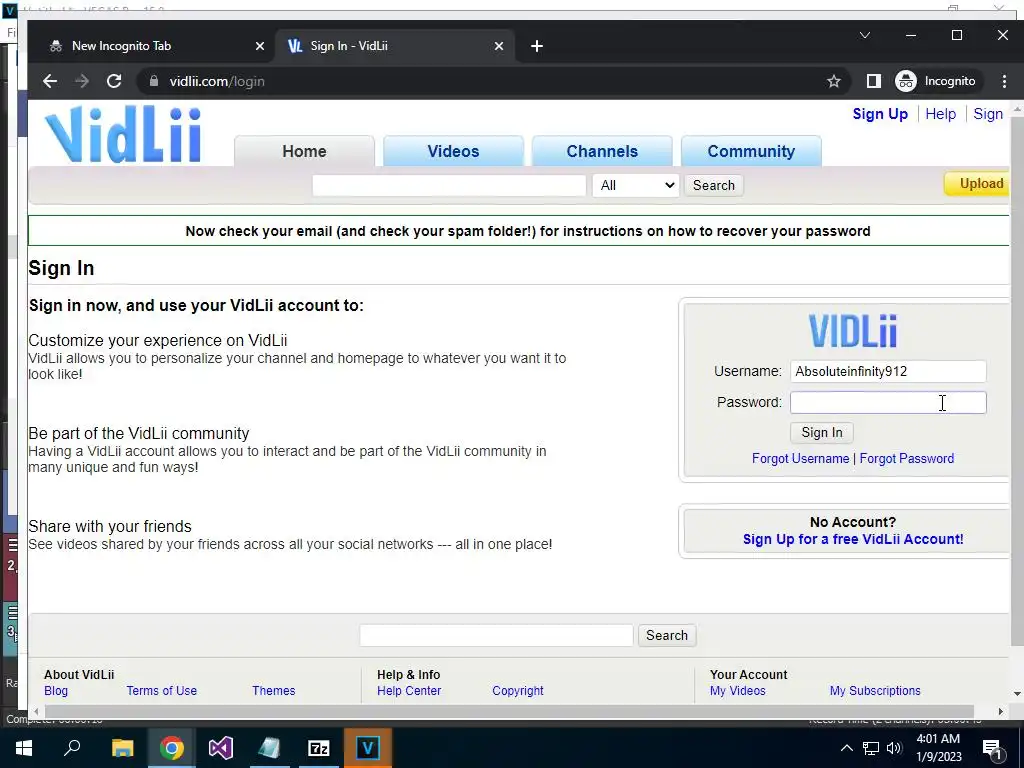1024x768 pixels.
Task: View site info via the padlock icon
Action: pos(153,81)
